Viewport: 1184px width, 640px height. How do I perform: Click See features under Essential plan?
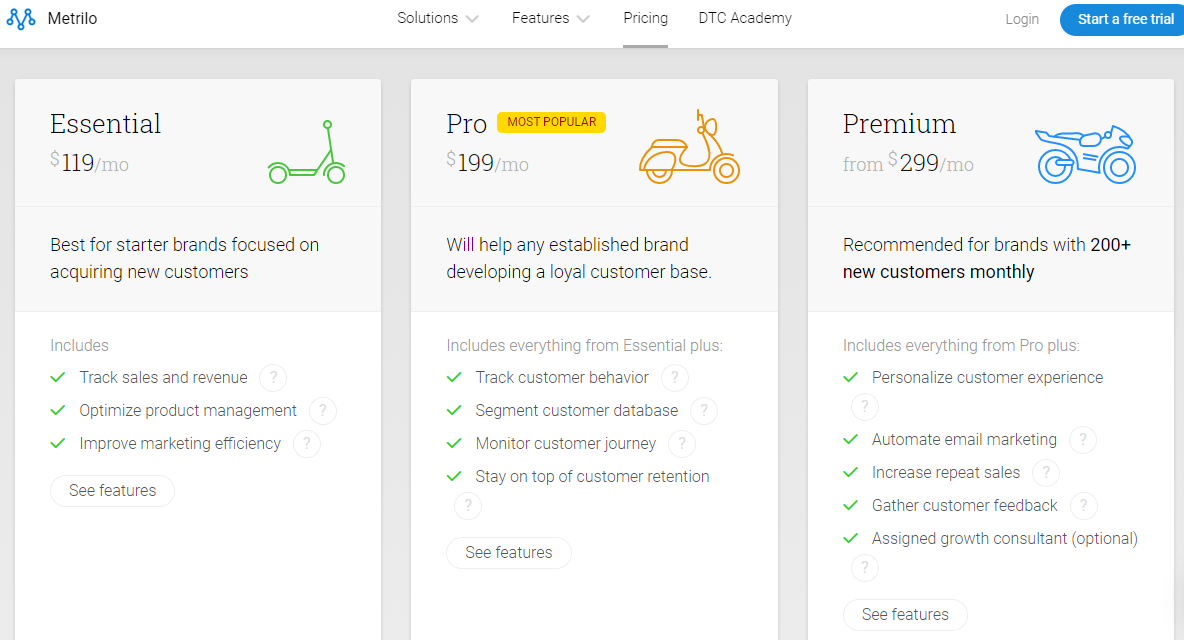(112, 491)
